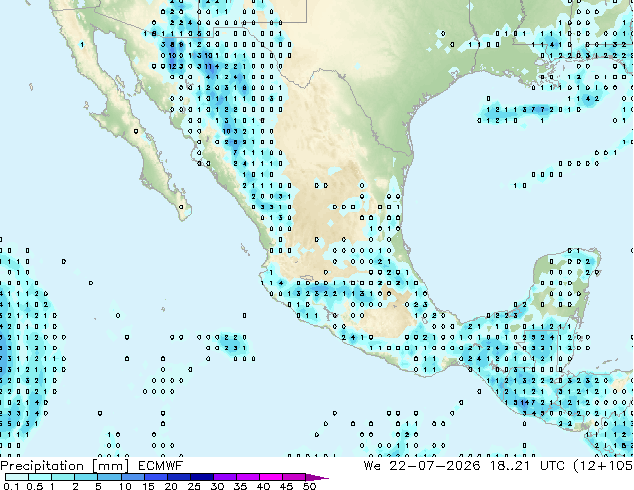Click the '0.1' legend value
Image resolution: width=634 pixels, height=490 pixels.
[x=11, y=486]
